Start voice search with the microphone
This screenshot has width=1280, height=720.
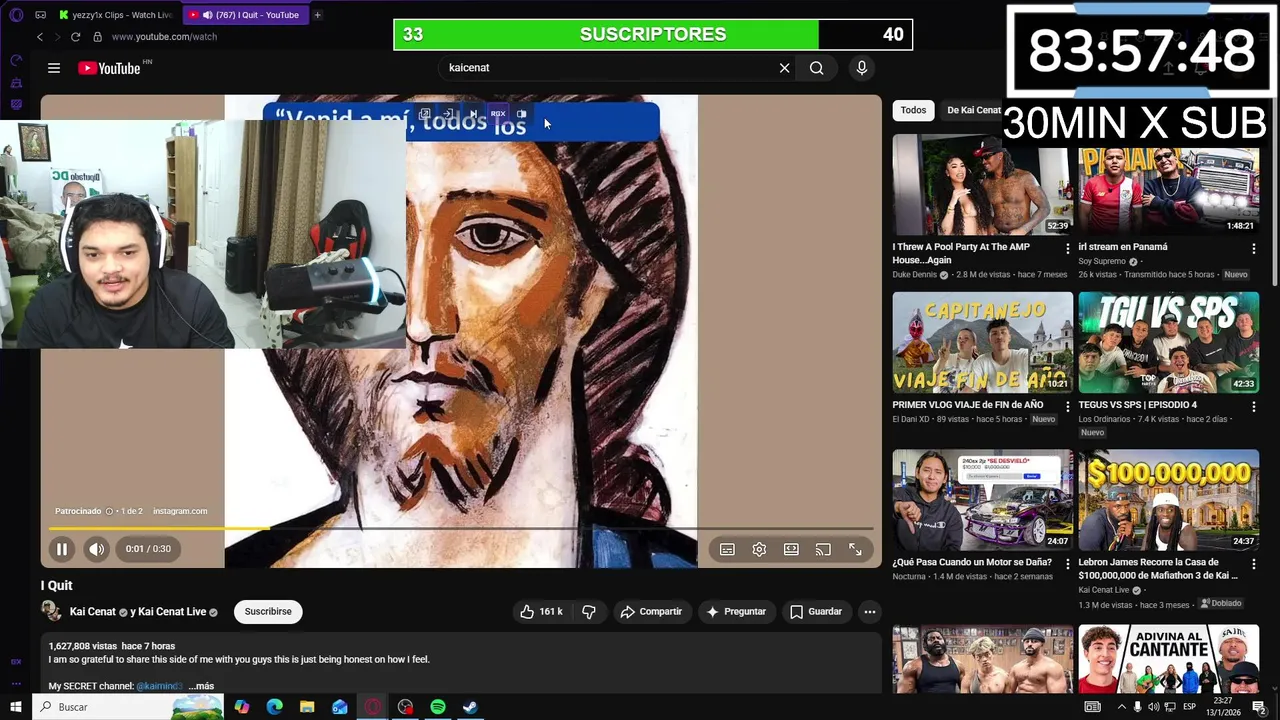(x=862, y=68)
